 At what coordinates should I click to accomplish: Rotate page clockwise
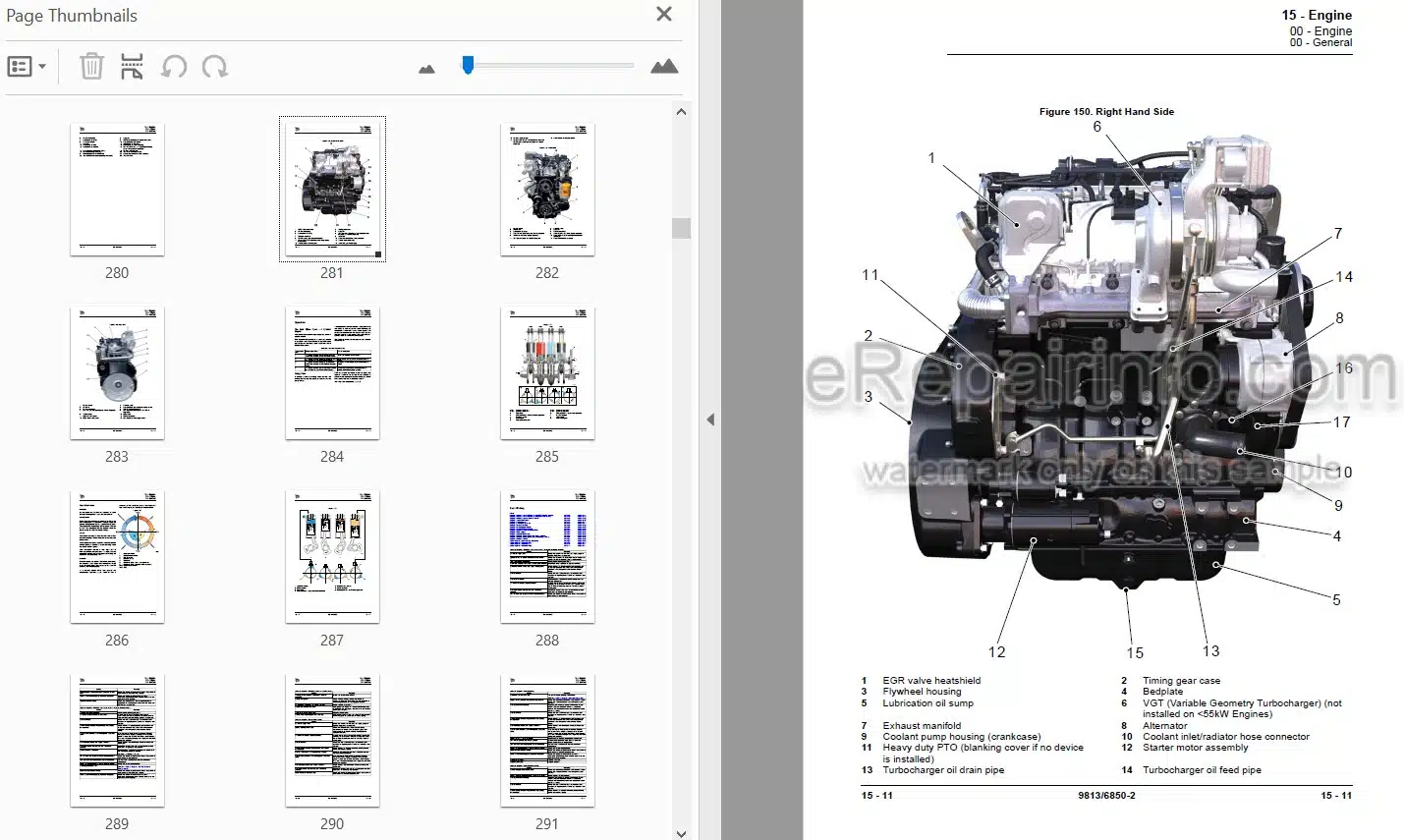214,67
